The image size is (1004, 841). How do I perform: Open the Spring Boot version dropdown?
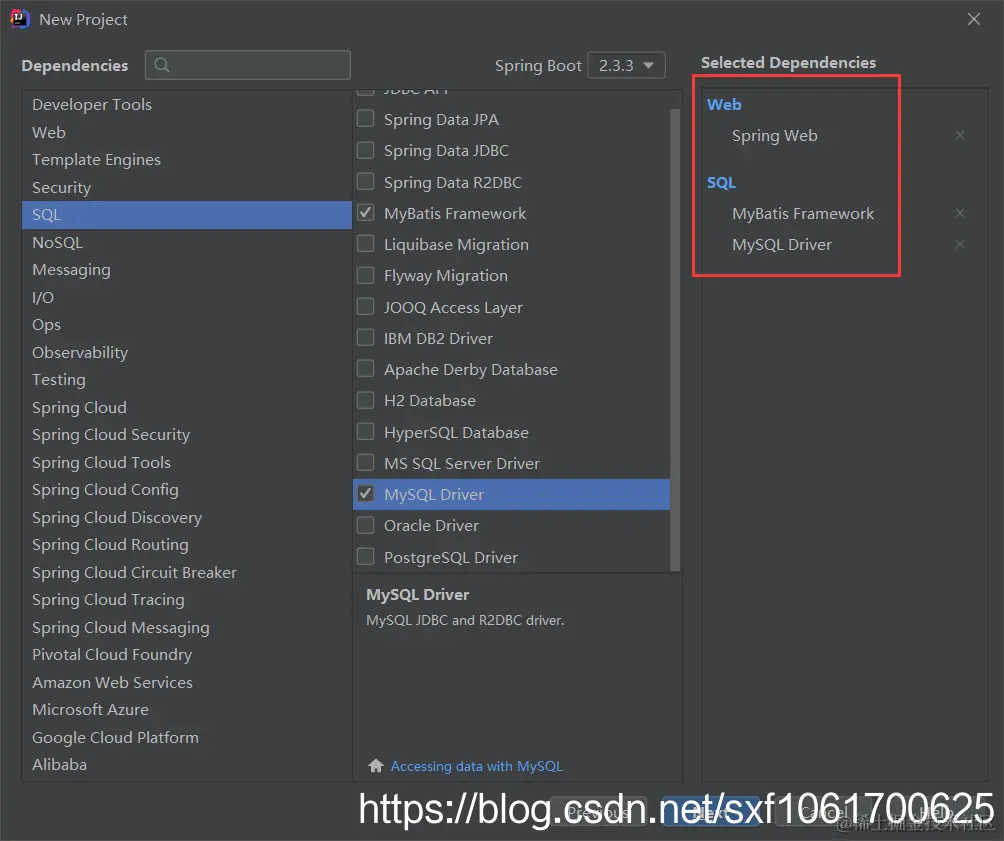tap(626, 65)
